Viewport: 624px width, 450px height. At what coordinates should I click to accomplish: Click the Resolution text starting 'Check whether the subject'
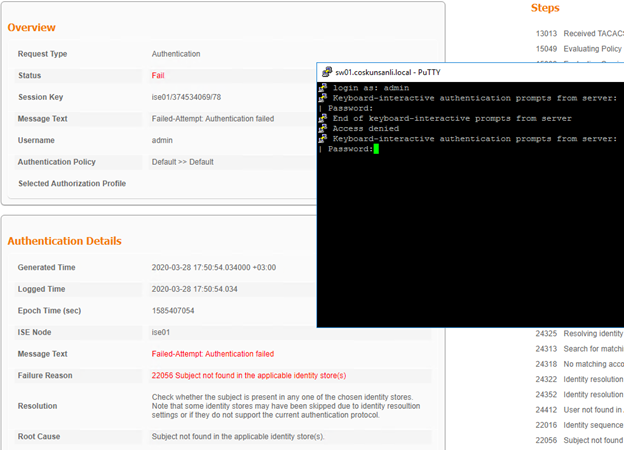coord(285,406)
